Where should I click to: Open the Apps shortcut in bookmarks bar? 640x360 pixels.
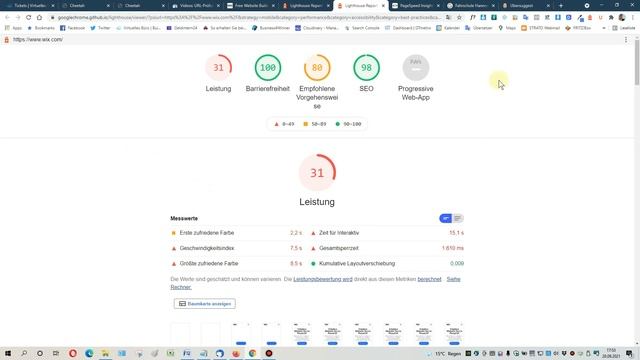pos(13,28)
